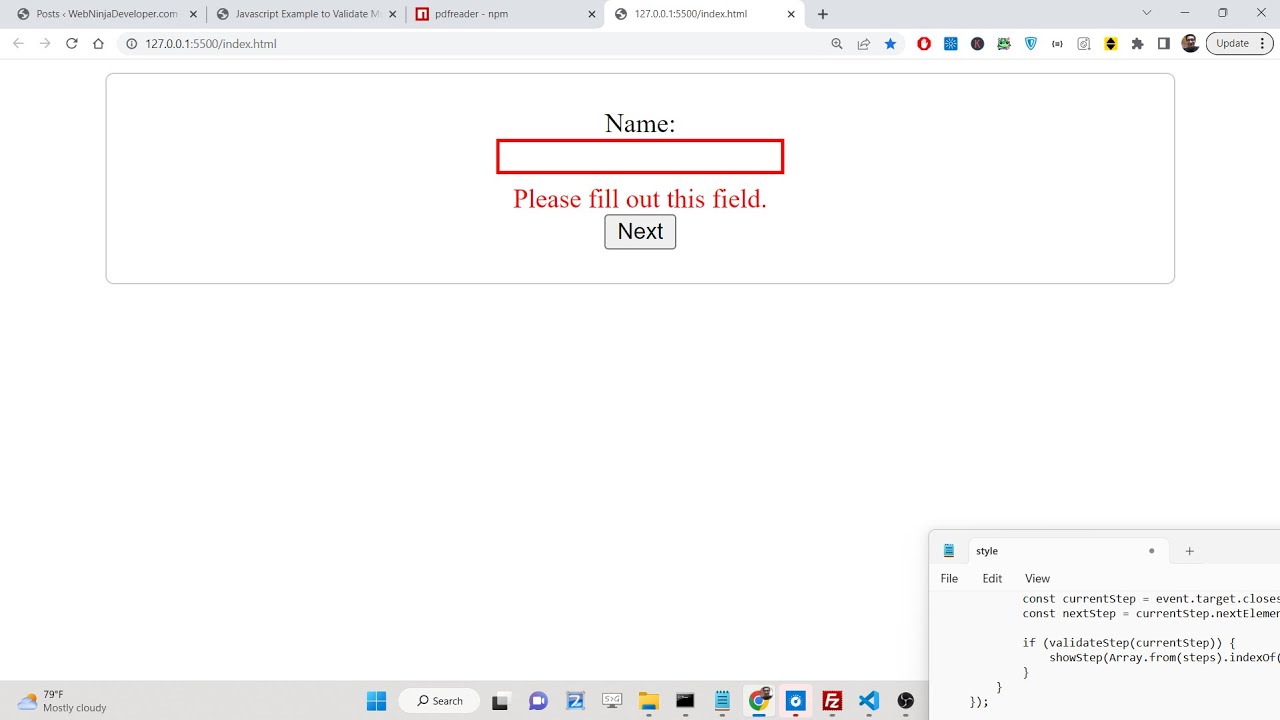Open the Chrome profile avatar menu
Image resolution: width=1280 pixels, height=720 pixels.
tap(1190, 44)
